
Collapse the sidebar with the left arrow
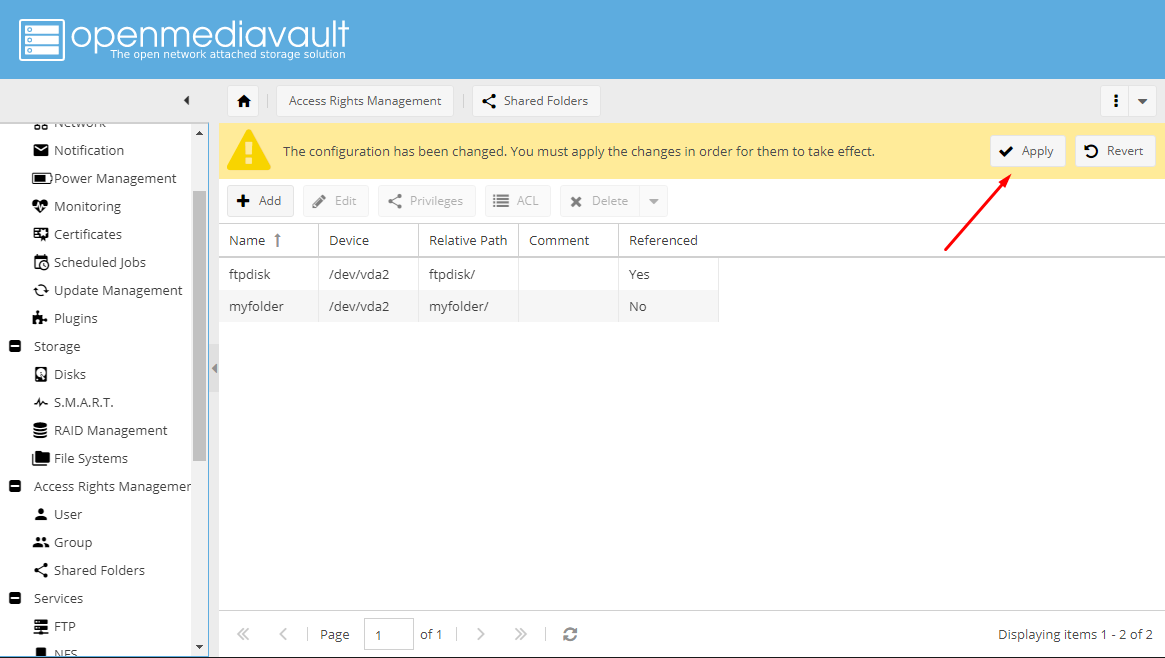pyautogui.click(x=186, y=101)
